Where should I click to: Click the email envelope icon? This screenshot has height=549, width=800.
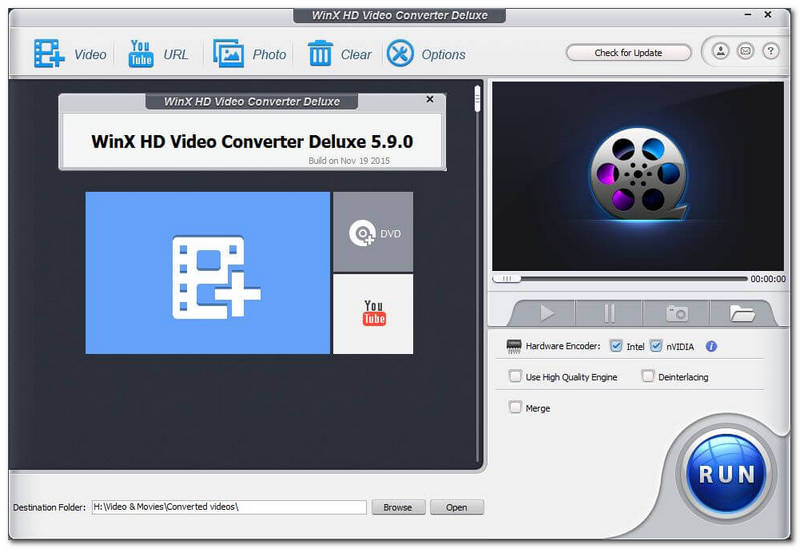[745, 51]
